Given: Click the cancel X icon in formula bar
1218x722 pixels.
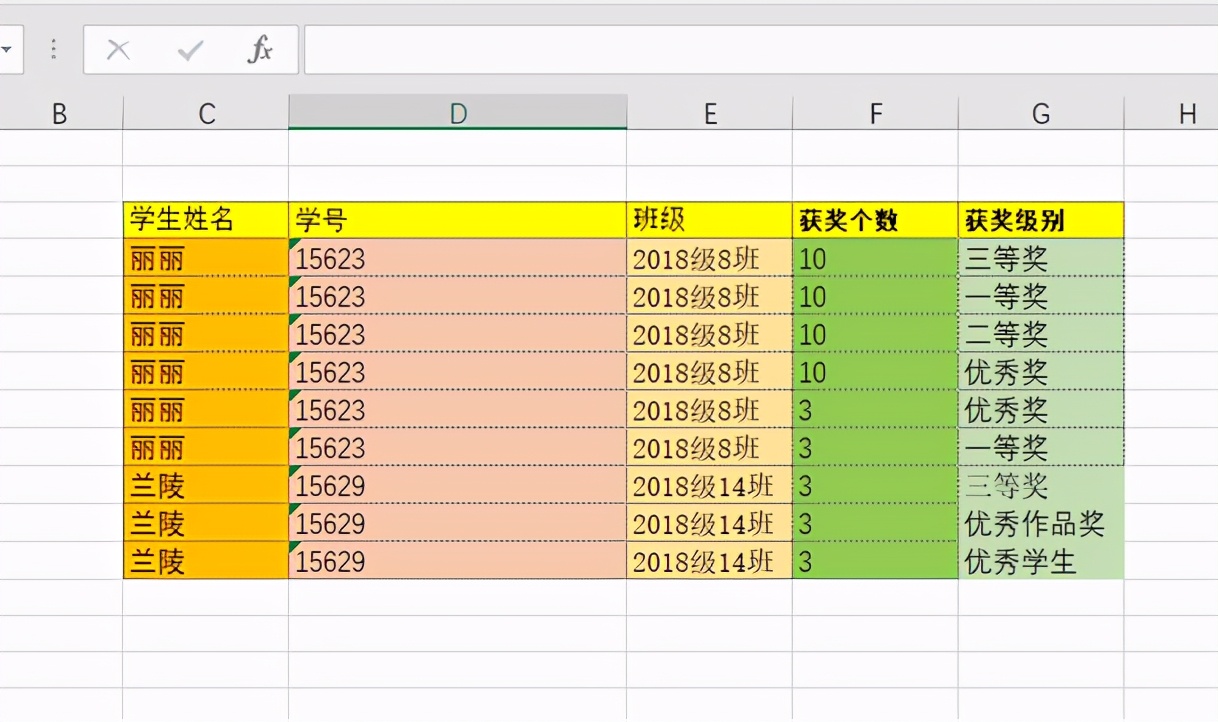Looking at the screenshot, I should [x=118, y=50].
